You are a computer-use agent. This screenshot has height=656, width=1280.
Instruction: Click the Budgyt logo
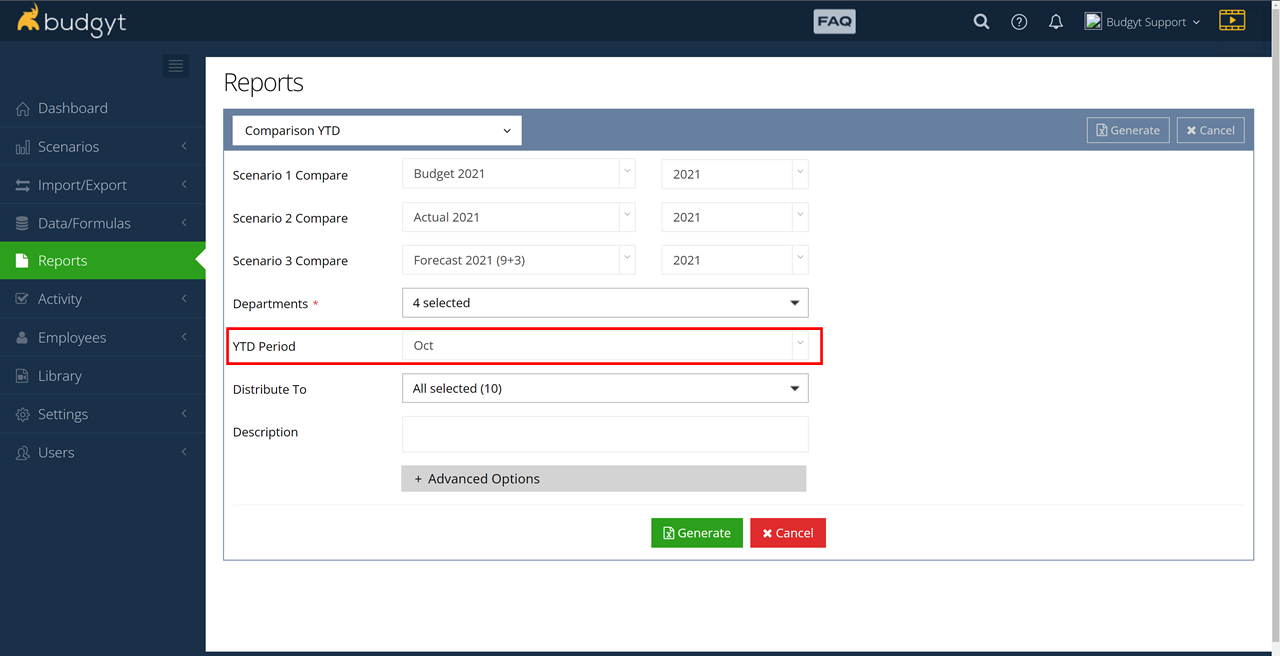(x=71, y=21)
